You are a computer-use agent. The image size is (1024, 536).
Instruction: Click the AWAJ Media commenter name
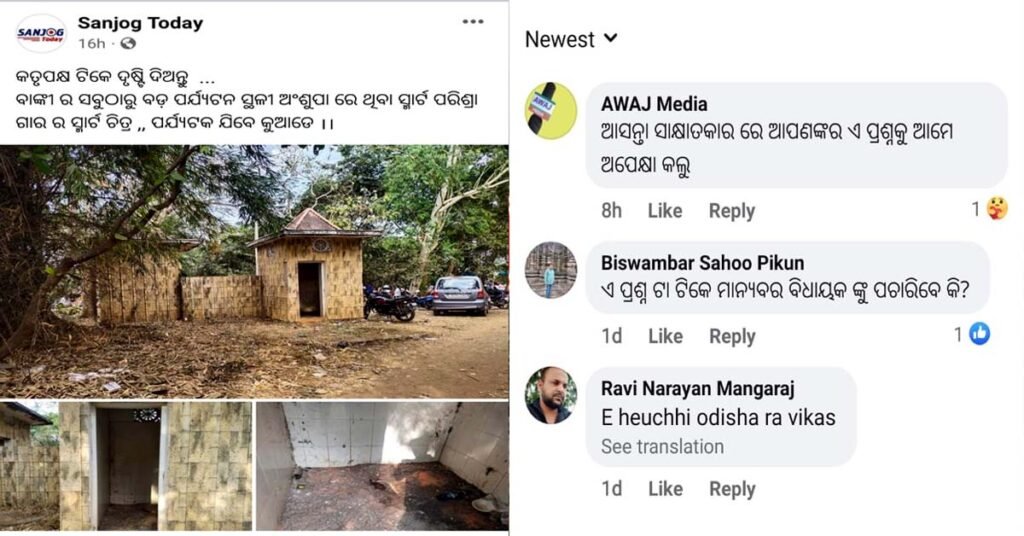pos(654,104)
